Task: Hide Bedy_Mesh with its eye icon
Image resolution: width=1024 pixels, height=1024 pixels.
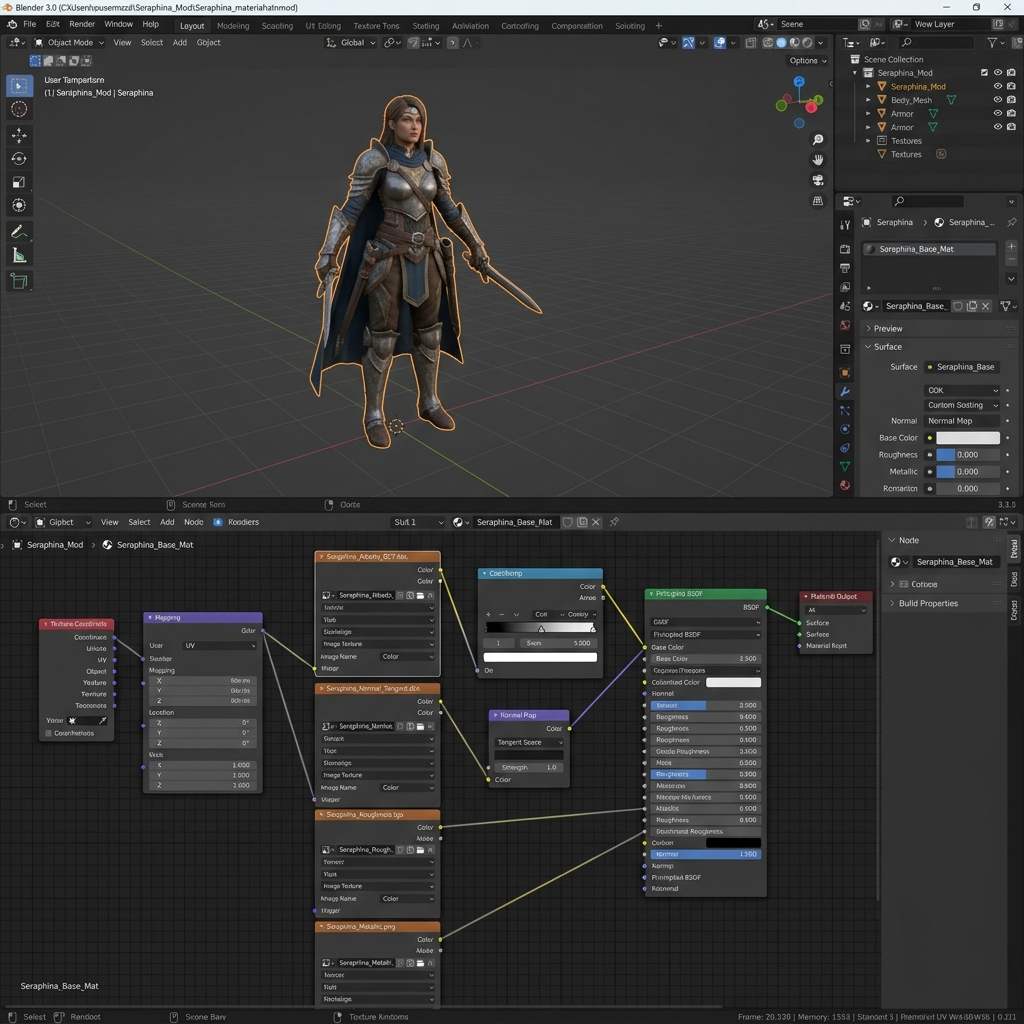Action: pos(997,100)
